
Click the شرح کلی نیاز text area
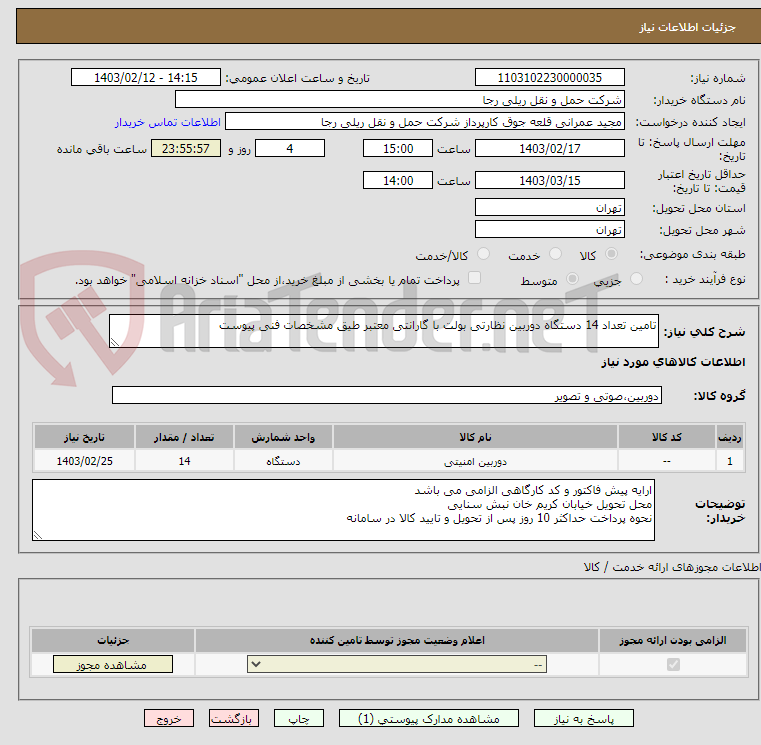click(x=384, y=331)
